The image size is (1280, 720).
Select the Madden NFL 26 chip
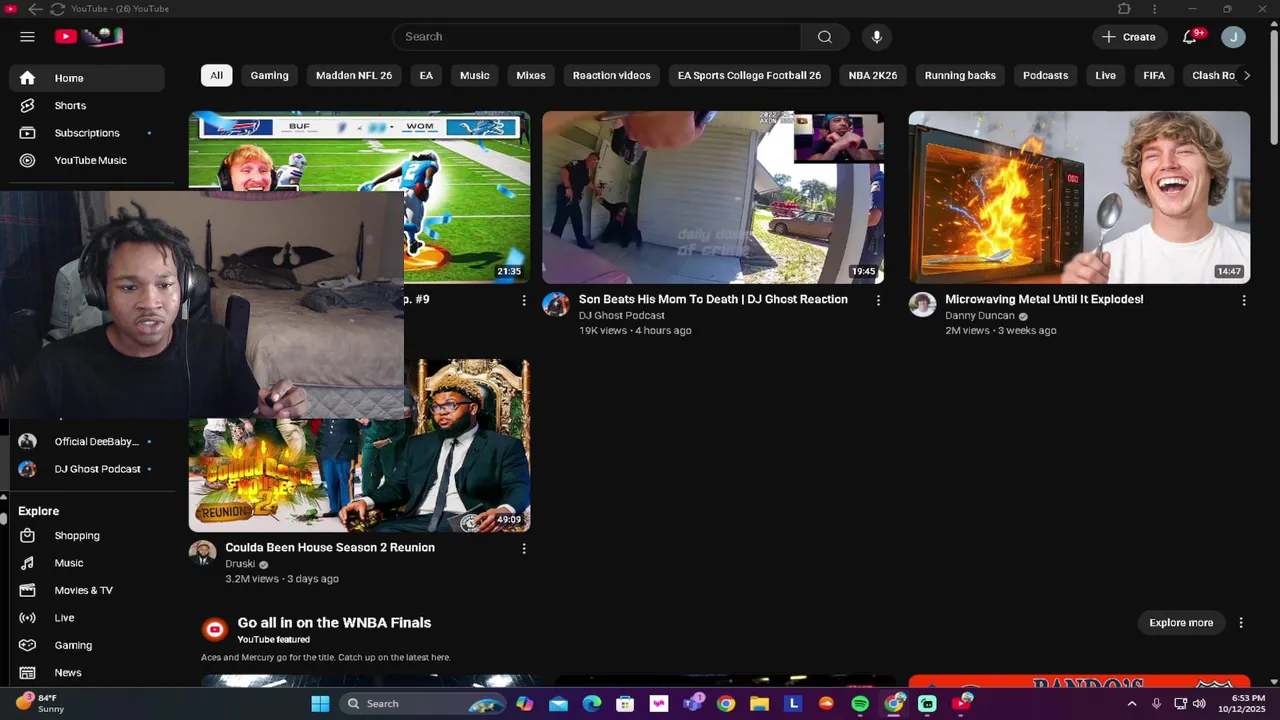(354, 75)
